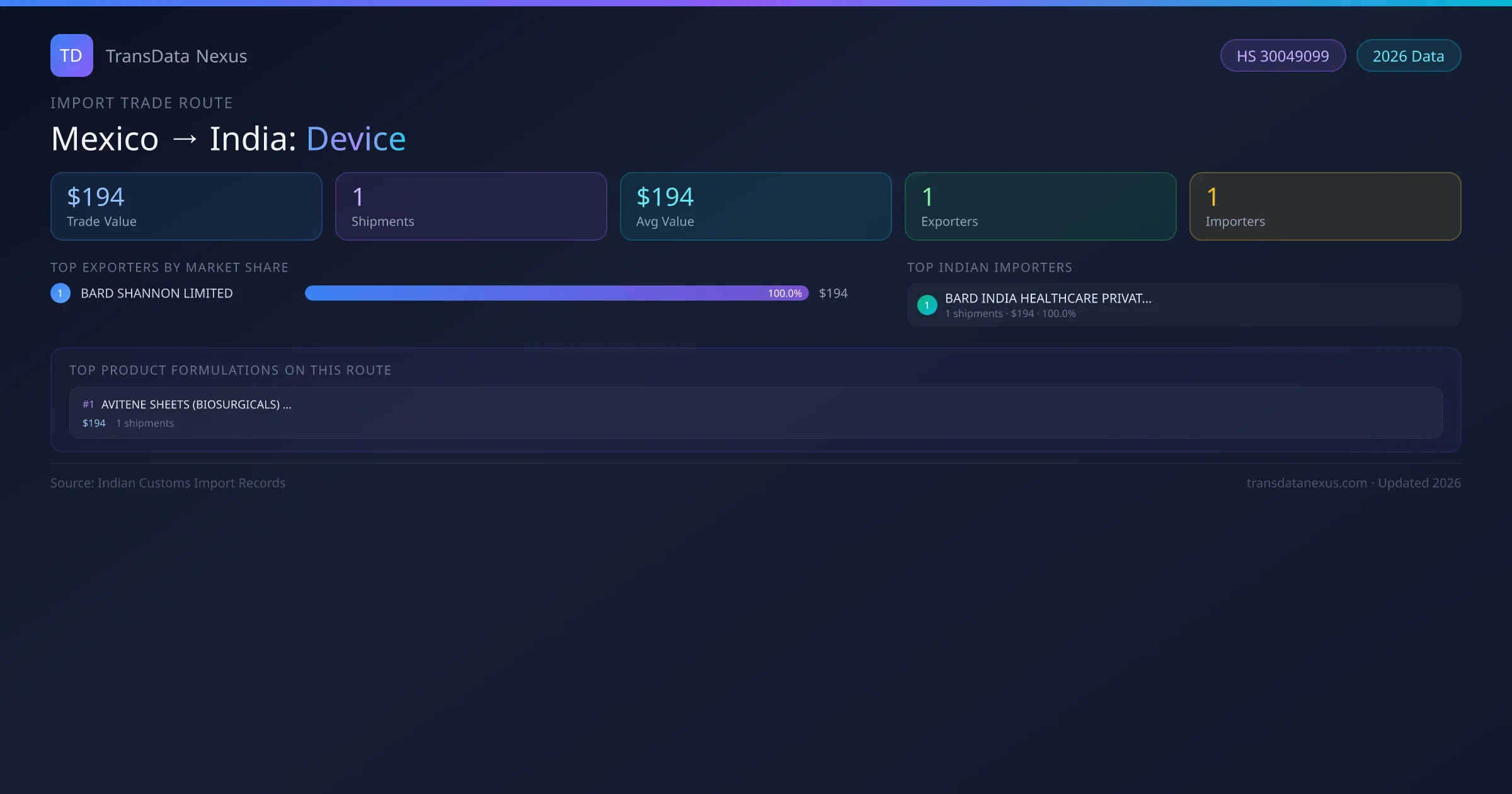The height and width of the screenshot is (794, 1512).
Task: Open BARD INDIA HEALTHCARE importer entry
Action: pyautogui.click(x=1048, y=299)
